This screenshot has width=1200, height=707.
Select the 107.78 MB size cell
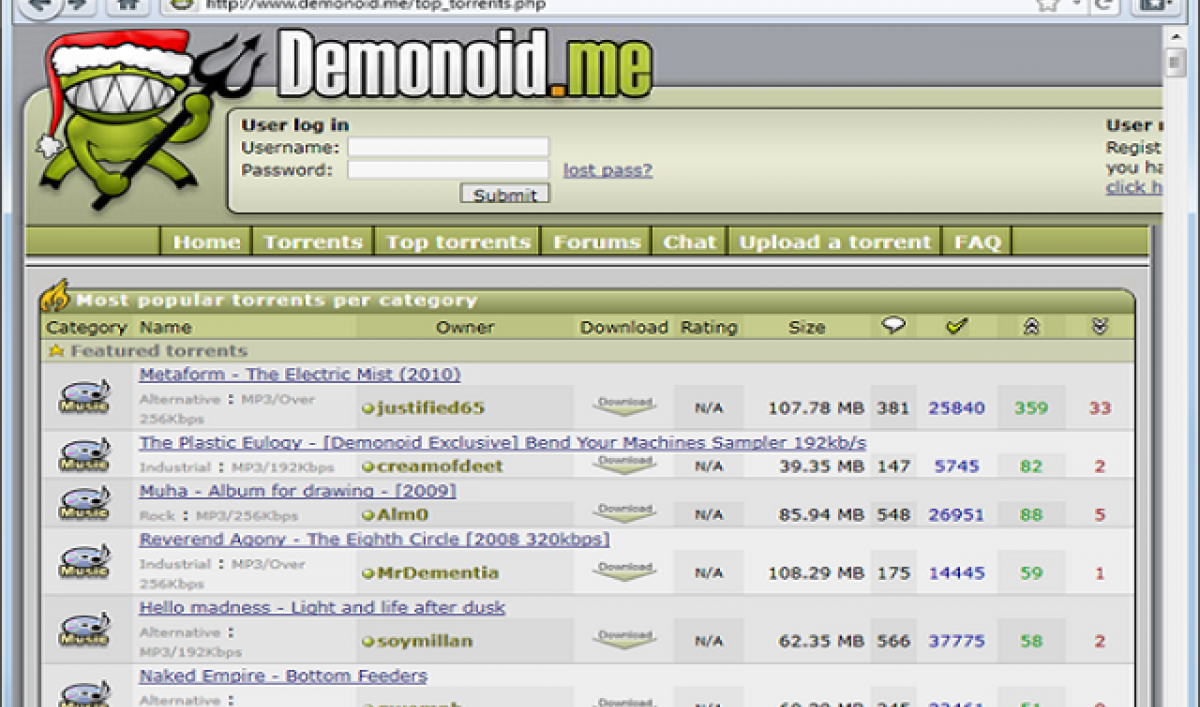pos(816,408)
